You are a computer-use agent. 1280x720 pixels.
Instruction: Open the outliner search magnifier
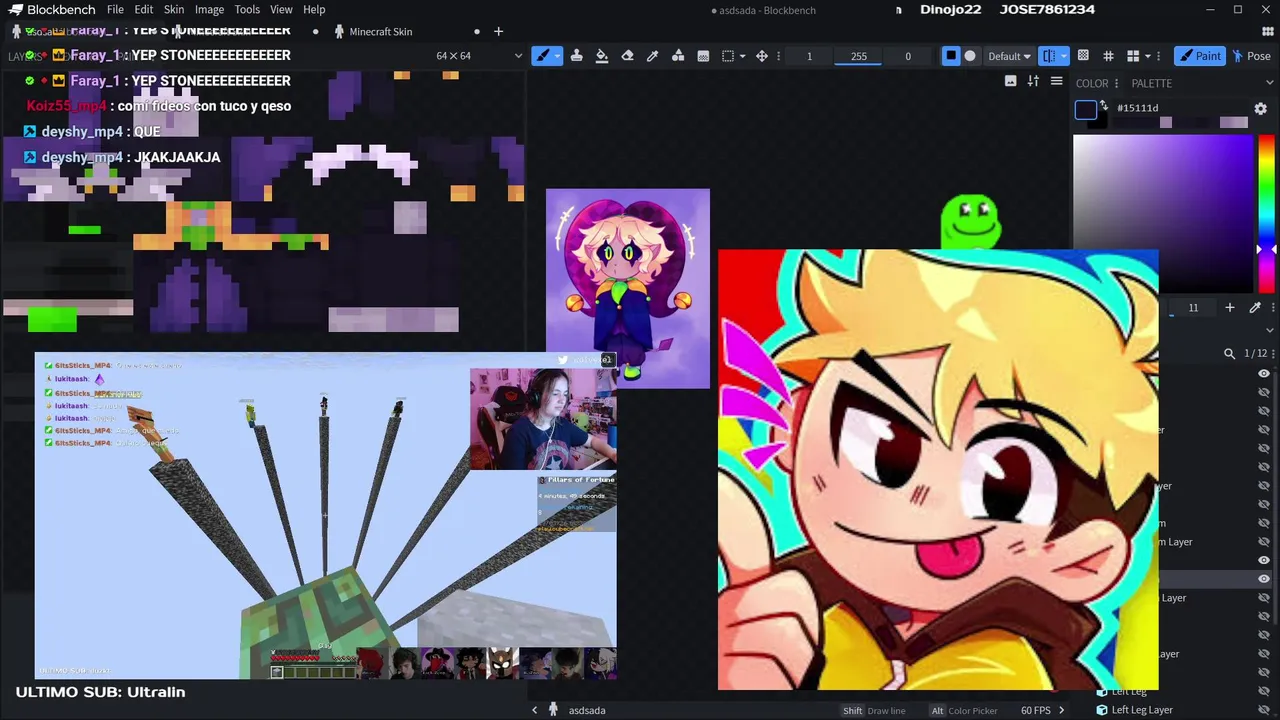point(1229,353)
